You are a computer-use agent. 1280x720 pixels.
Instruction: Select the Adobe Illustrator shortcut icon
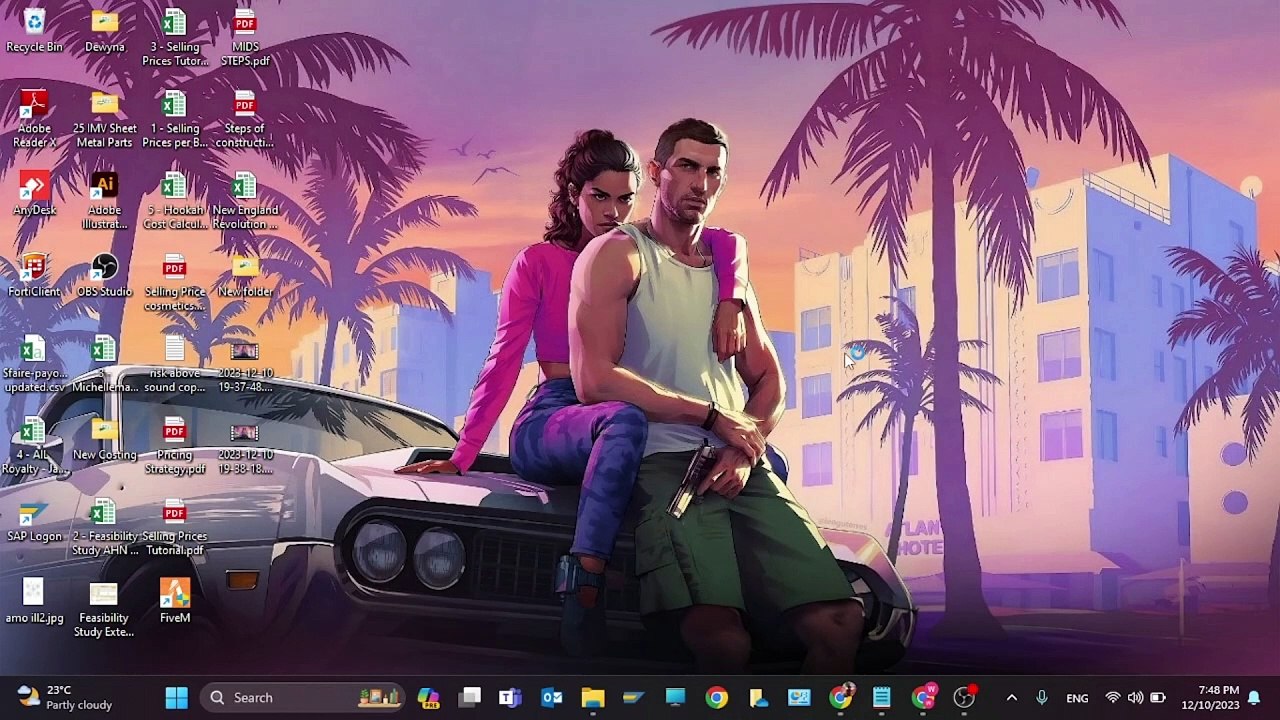pos(104,201)
